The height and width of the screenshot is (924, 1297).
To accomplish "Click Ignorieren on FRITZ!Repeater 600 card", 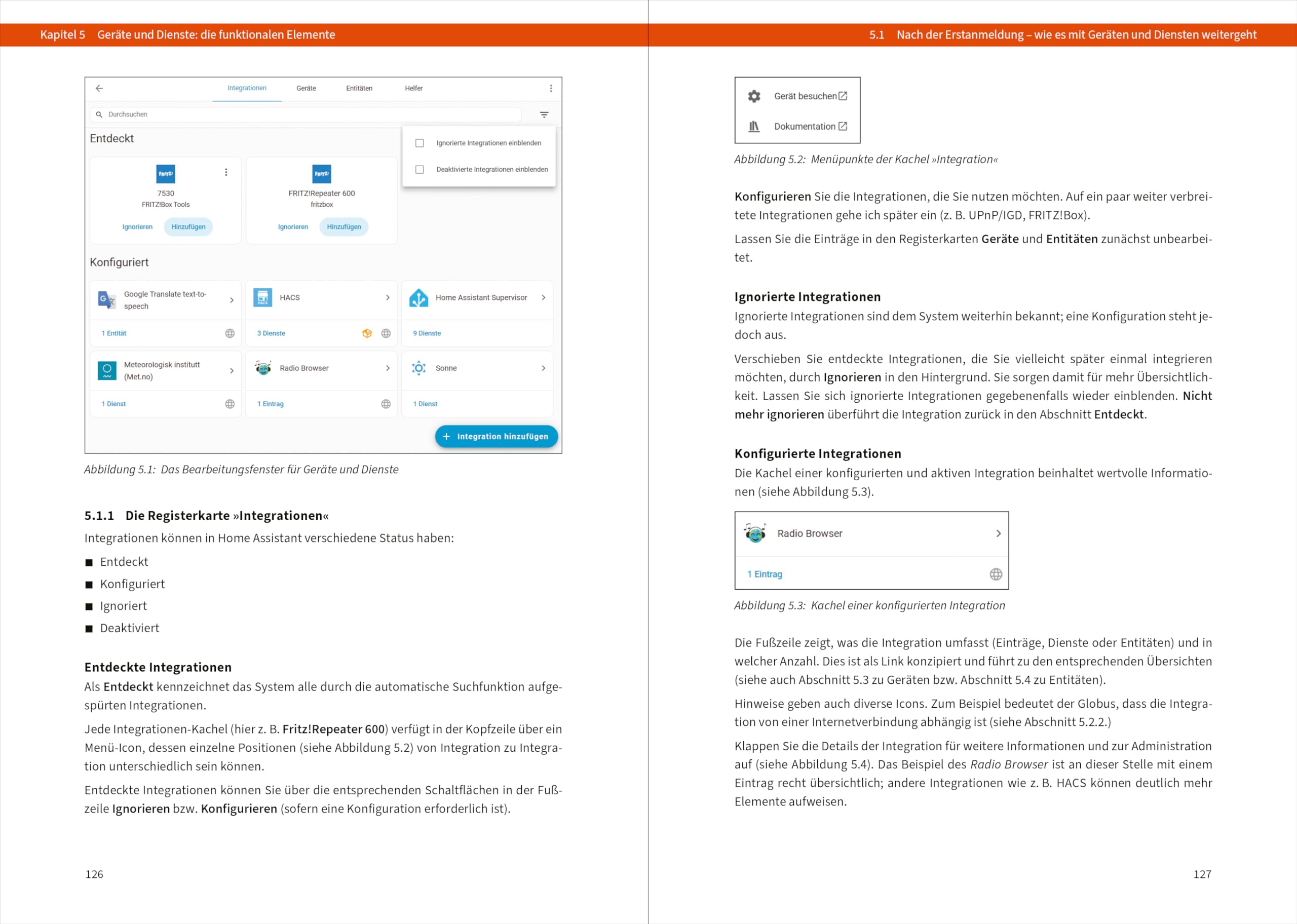I will (x=293, y=227).
